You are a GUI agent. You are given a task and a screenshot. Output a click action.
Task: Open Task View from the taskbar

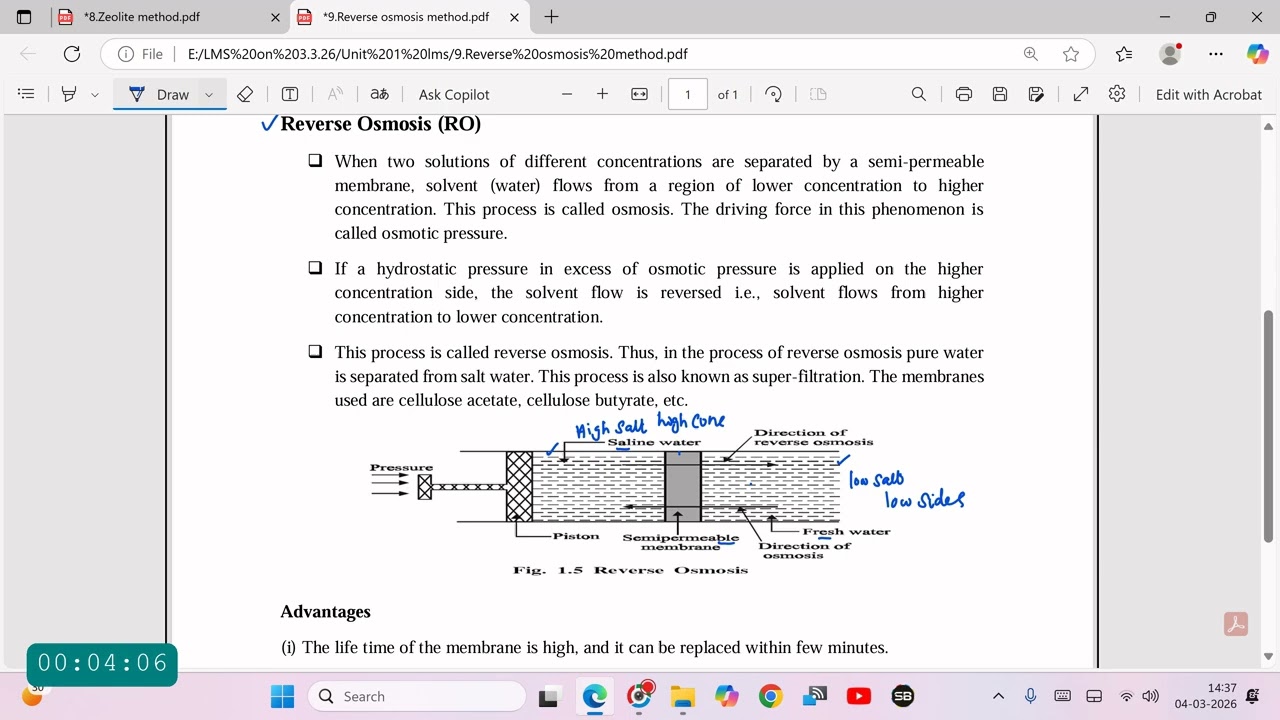(x=549, y=696)
